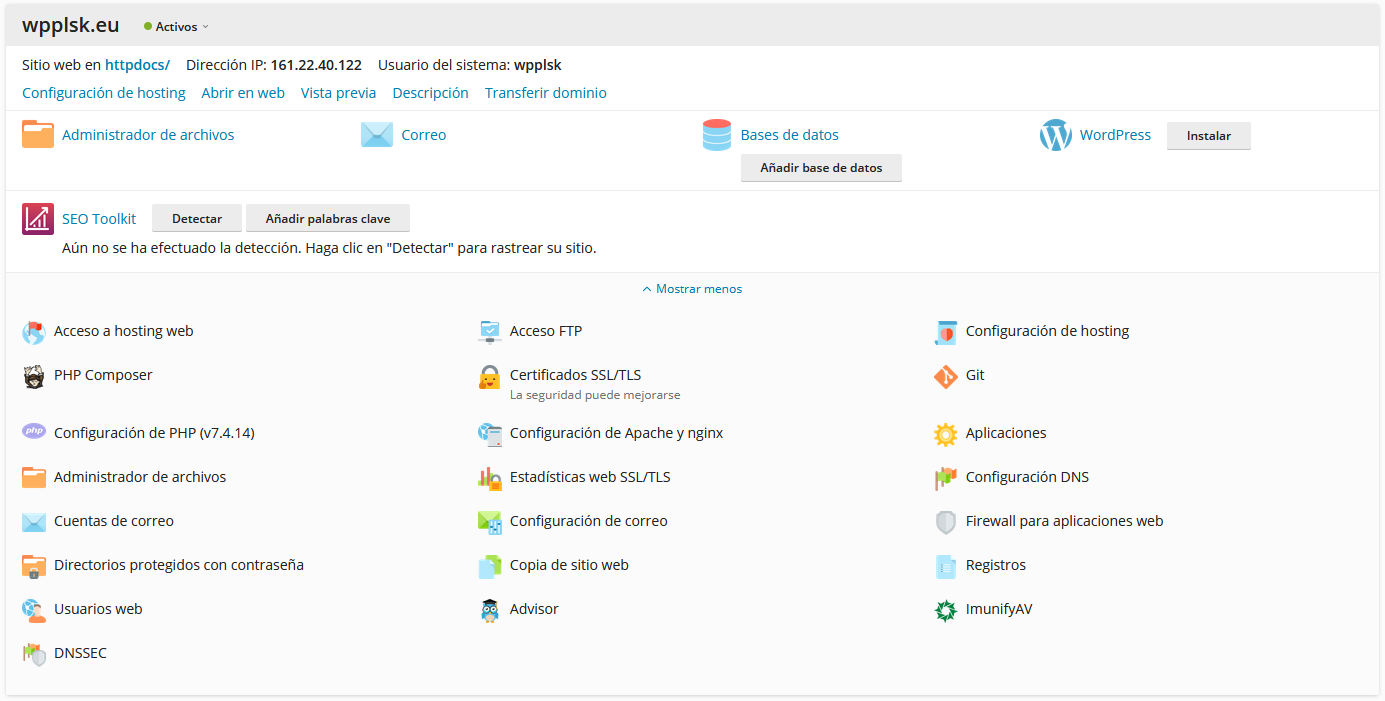This screenshot has width=1385, height=701.
Task: Click the Copia de sitio web icon
Action: (x=489, y=566)
